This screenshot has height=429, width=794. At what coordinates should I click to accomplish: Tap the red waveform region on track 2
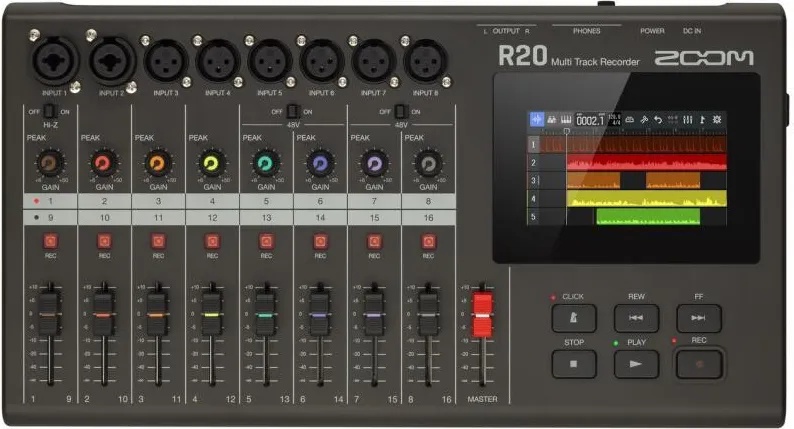[x=647, y=163]
